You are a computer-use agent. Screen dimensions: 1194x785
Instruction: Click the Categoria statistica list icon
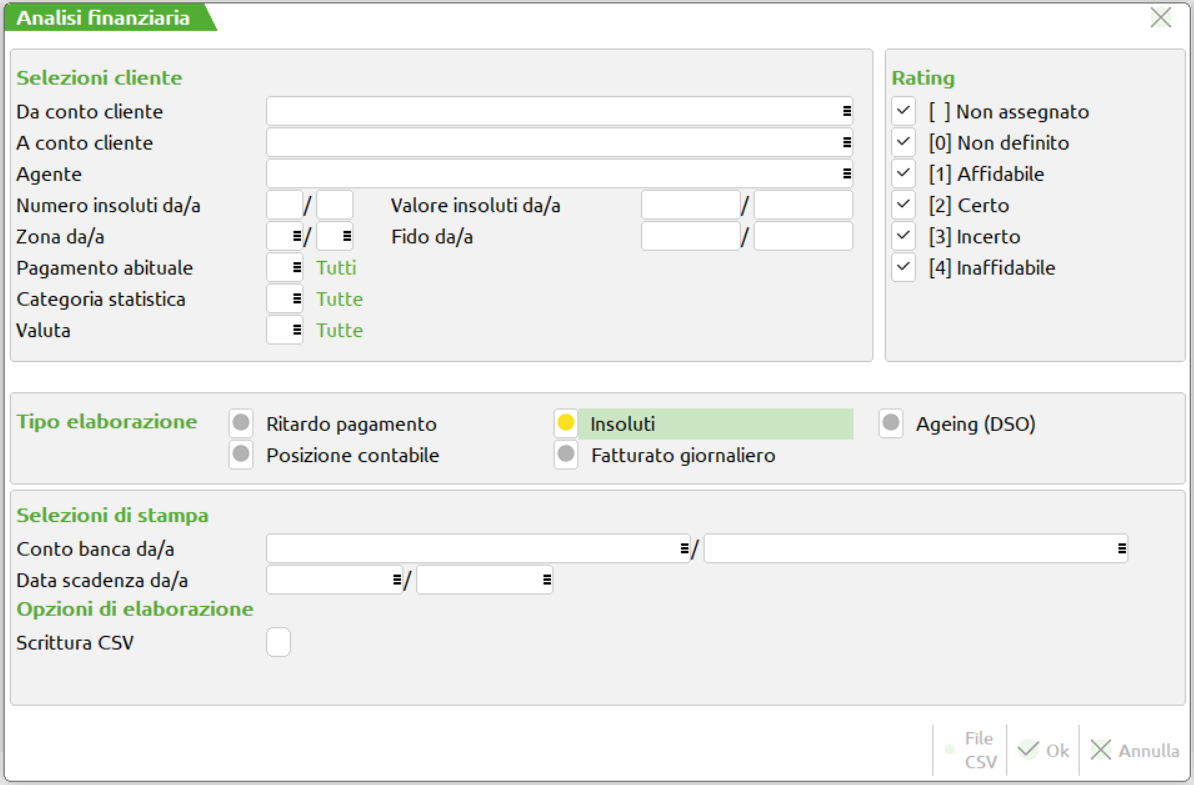tap(296, 299)
